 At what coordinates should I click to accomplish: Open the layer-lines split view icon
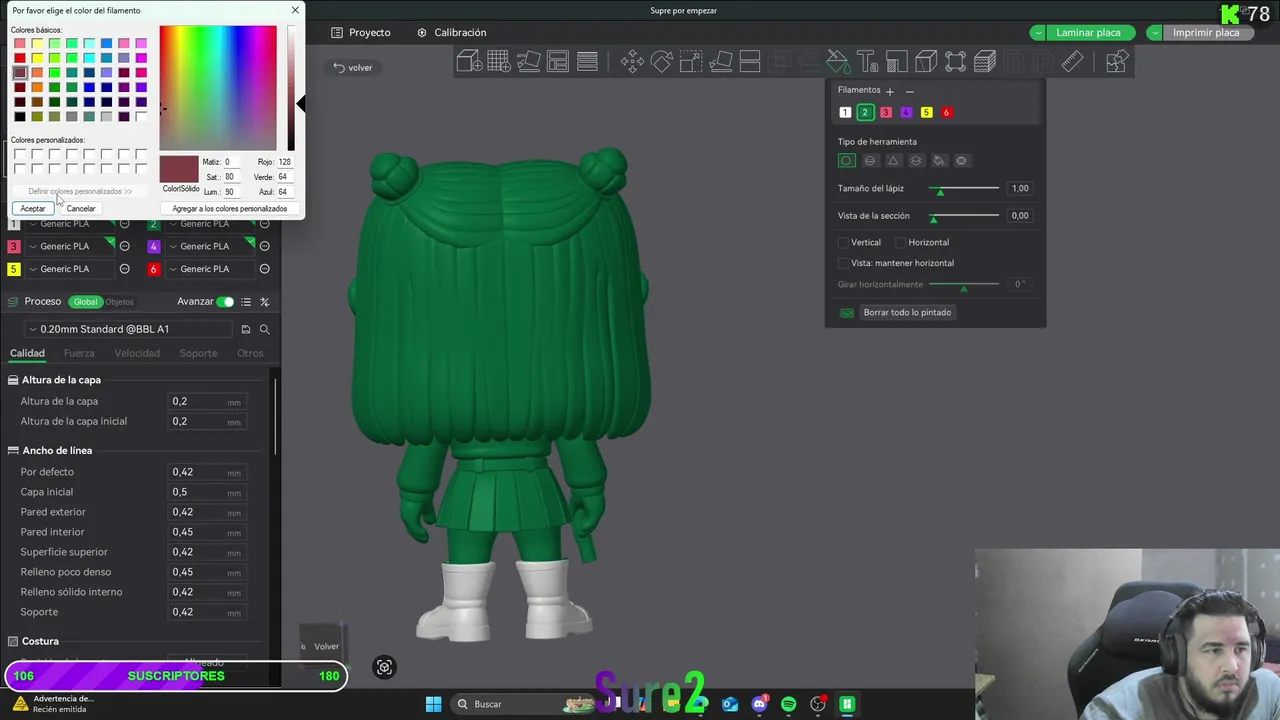pos(588,62)
